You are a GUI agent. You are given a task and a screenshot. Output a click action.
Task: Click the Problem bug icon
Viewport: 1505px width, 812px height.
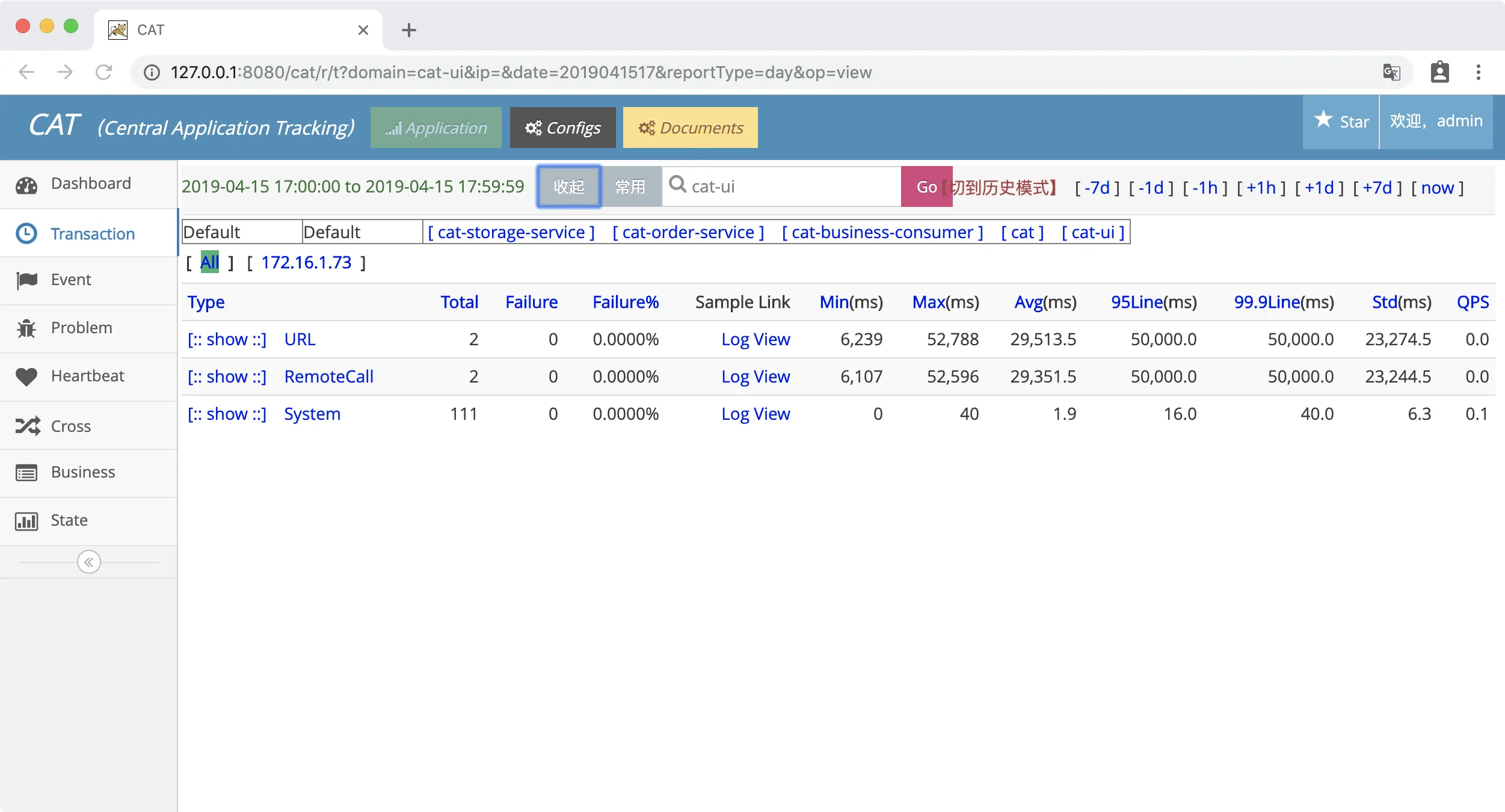(x=26, y=328)
